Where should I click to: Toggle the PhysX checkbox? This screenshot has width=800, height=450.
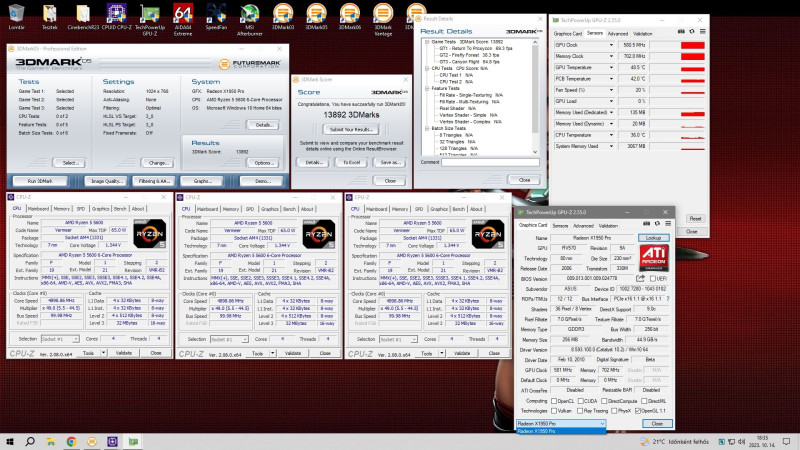(614, 411)
